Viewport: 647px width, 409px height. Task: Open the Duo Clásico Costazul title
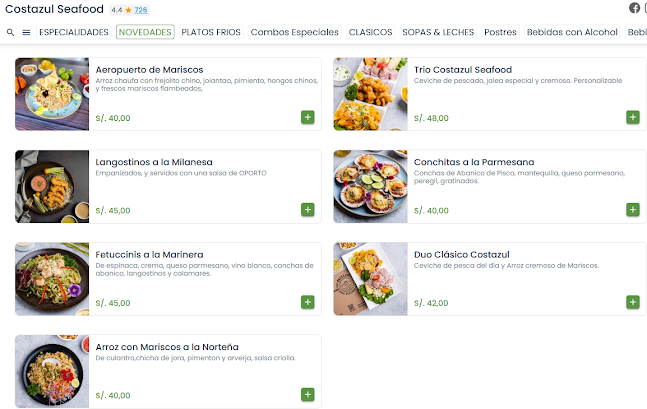coord(462,255)
